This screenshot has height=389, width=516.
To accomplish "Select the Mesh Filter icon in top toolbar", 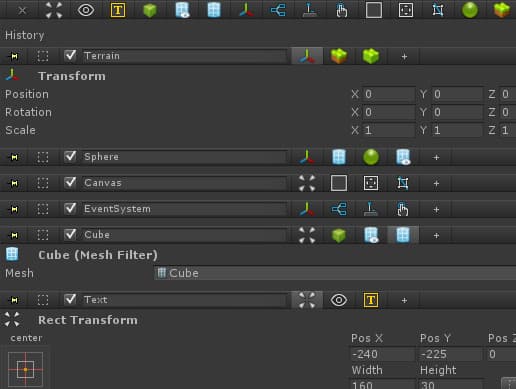I will (214, 10).
